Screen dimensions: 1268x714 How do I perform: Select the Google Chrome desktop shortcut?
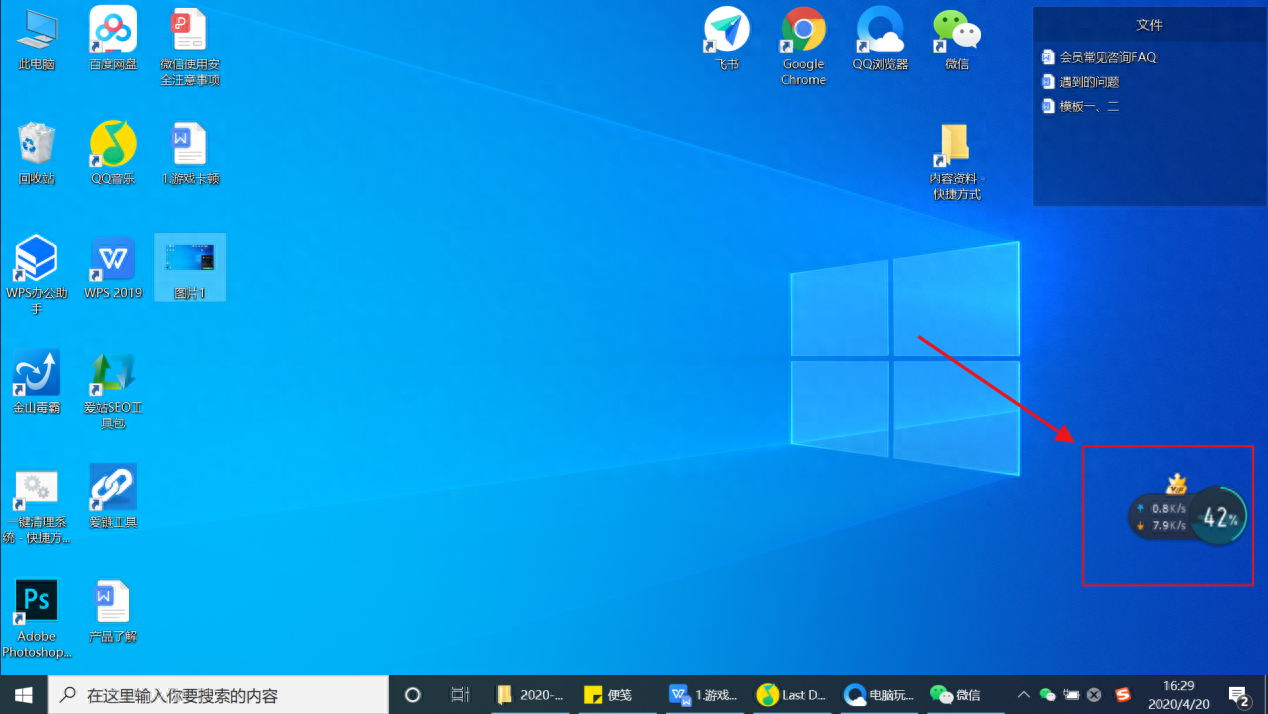pyautogui.click(x=803, y=32)
